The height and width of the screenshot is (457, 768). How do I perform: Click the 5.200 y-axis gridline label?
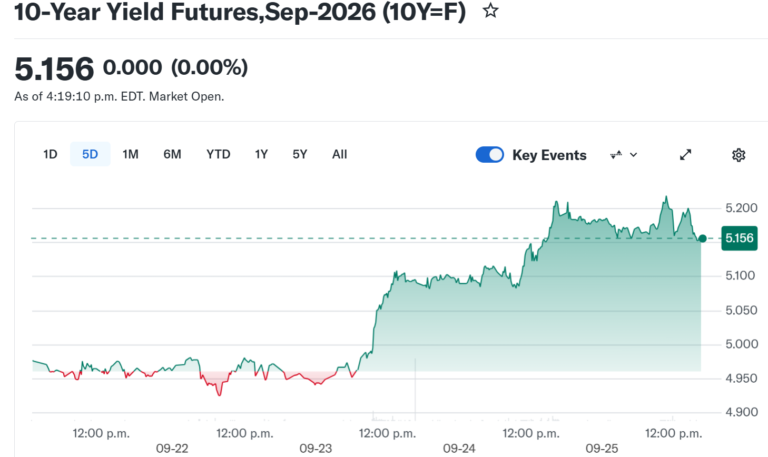coord(741,208)
